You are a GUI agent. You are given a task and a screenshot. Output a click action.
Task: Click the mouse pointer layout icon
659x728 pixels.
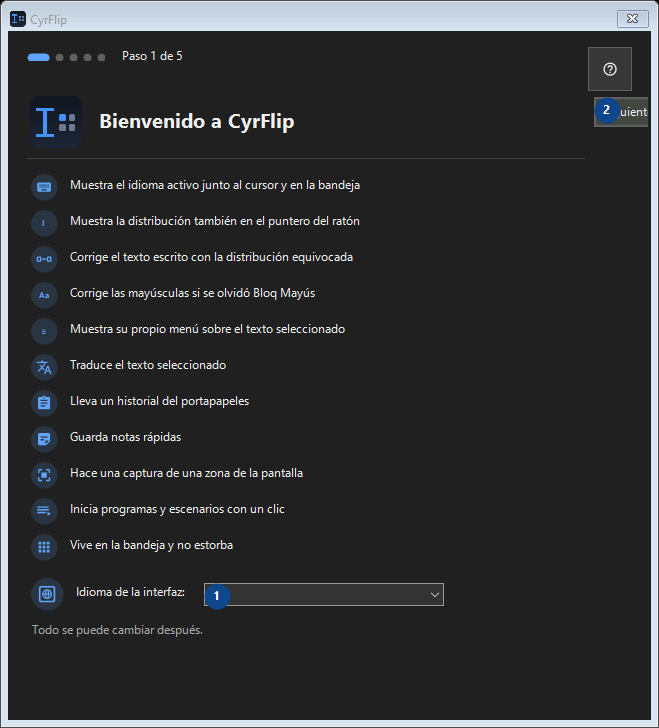click(x=44, y=223)
